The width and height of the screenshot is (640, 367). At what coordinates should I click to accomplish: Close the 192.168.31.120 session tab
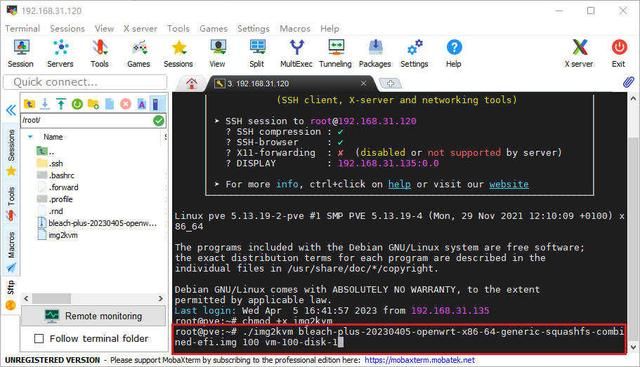click(363, 84)
